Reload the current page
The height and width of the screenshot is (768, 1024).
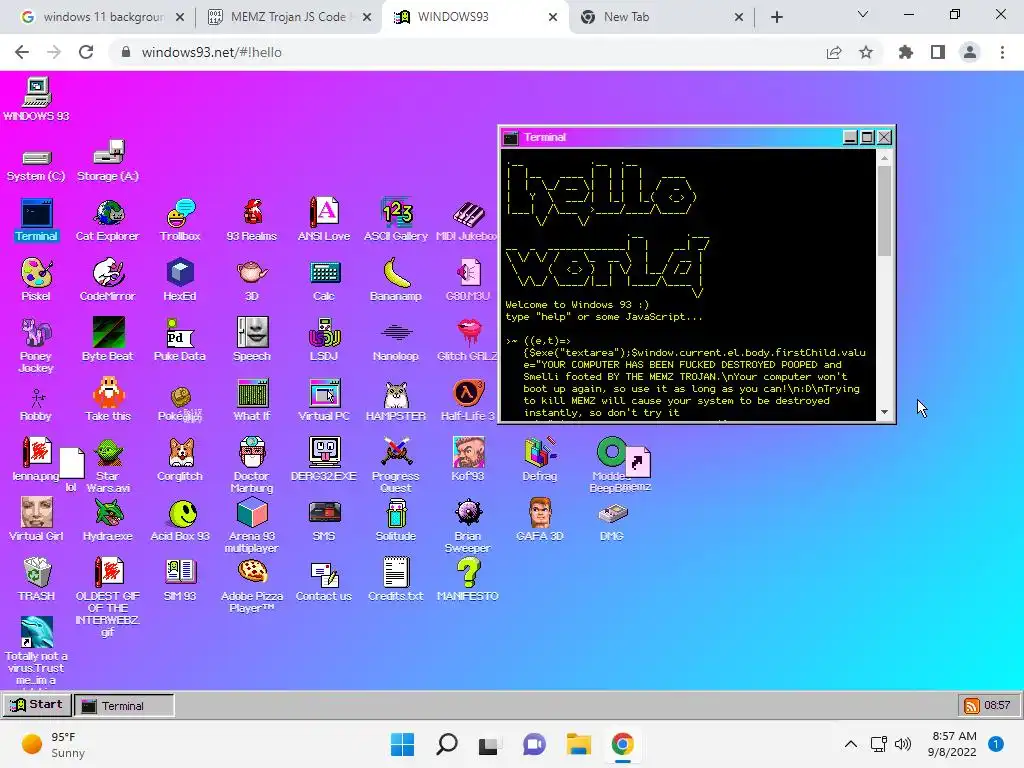point(86,52)
